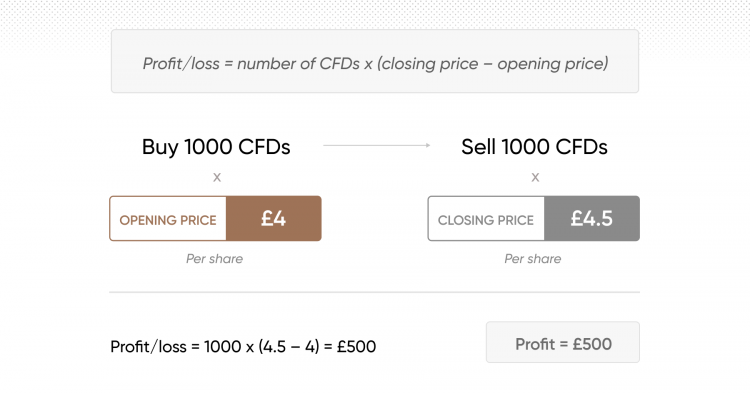The image size is (750, 393).
Task: Click the Profit/loss formula box at top
Action: (x=375, y=61)
